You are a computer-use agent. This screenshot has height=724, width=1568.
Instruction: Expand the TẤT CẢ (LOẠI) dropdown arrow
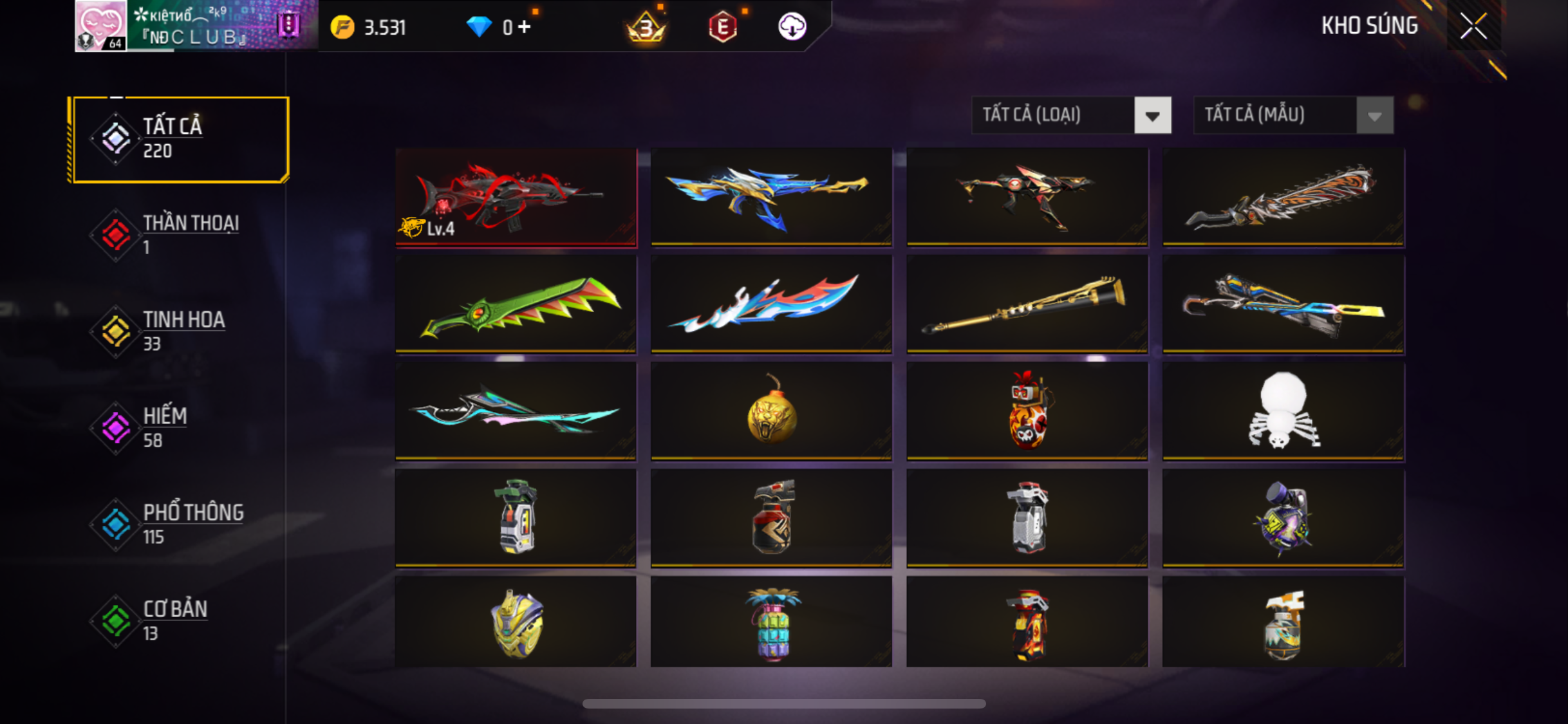click(1152, 115)
